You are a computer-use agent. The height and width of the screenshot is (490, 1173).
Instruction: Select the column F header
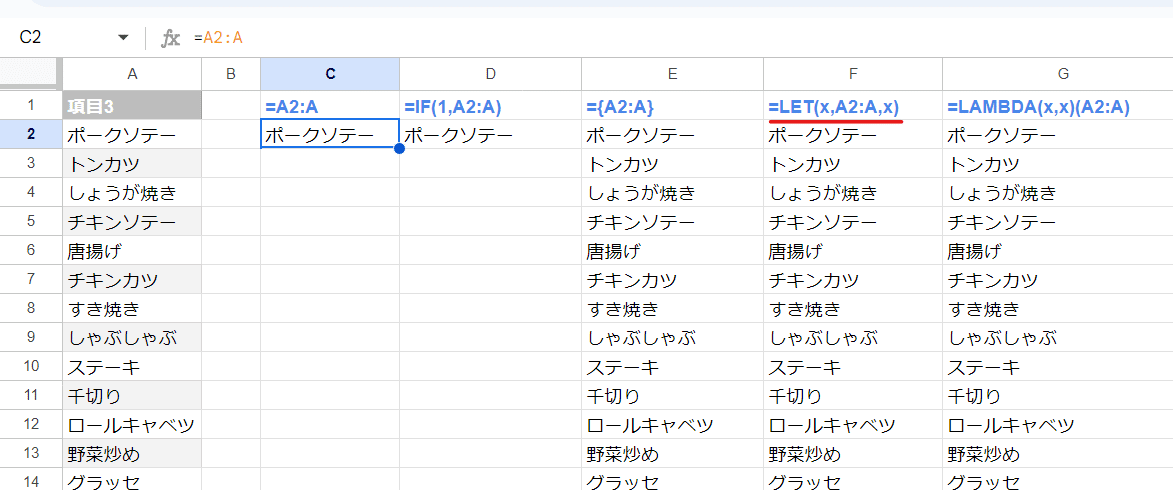(x=853, y=73)
